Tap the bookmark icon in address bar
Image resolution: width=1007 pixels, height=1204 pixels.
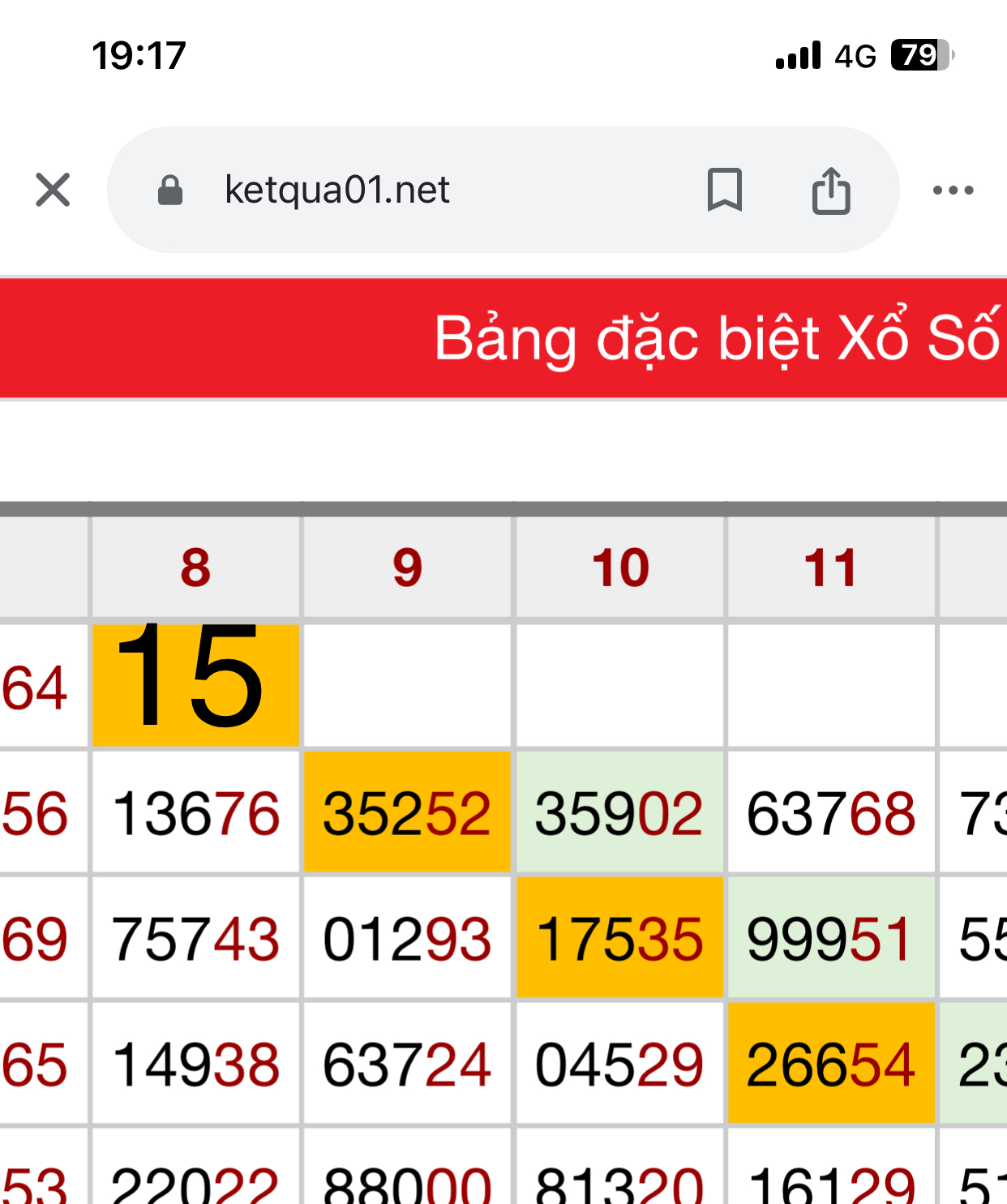(x=724, y=191)
